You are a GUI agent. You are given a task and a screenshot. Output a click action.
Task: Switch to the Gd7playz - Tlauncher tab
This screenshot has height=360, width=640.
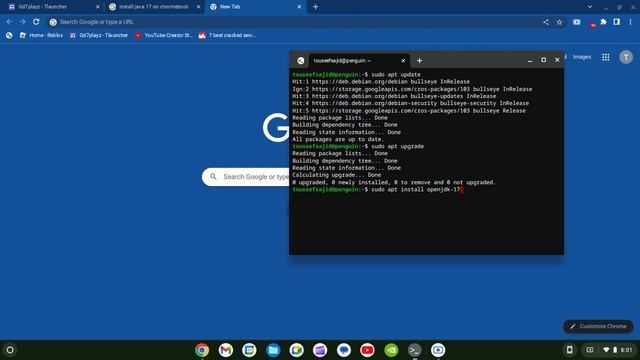click(x=52, y=7)
